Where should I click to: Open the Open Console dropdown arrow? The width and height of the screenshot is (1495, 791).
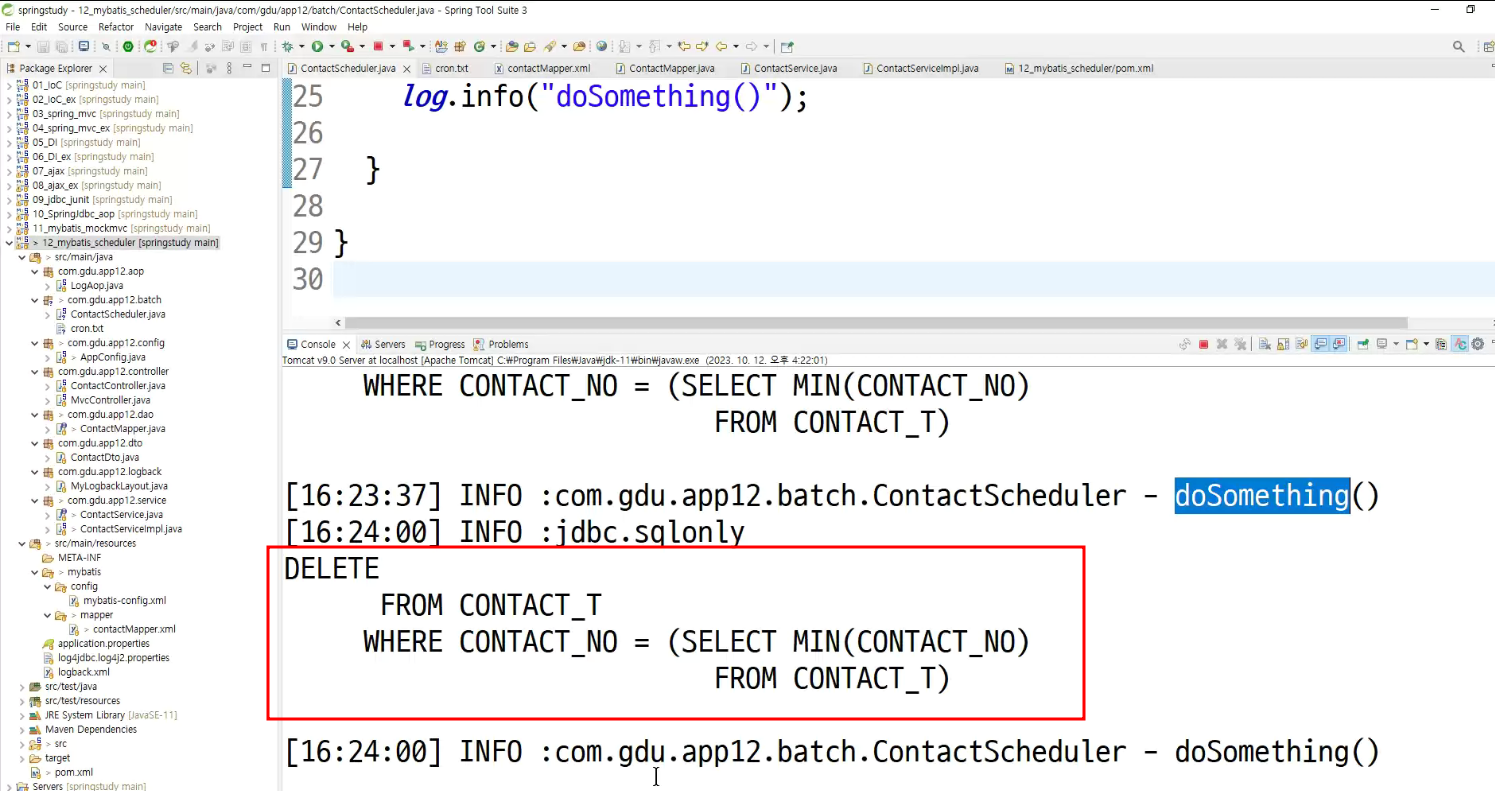1427,344
